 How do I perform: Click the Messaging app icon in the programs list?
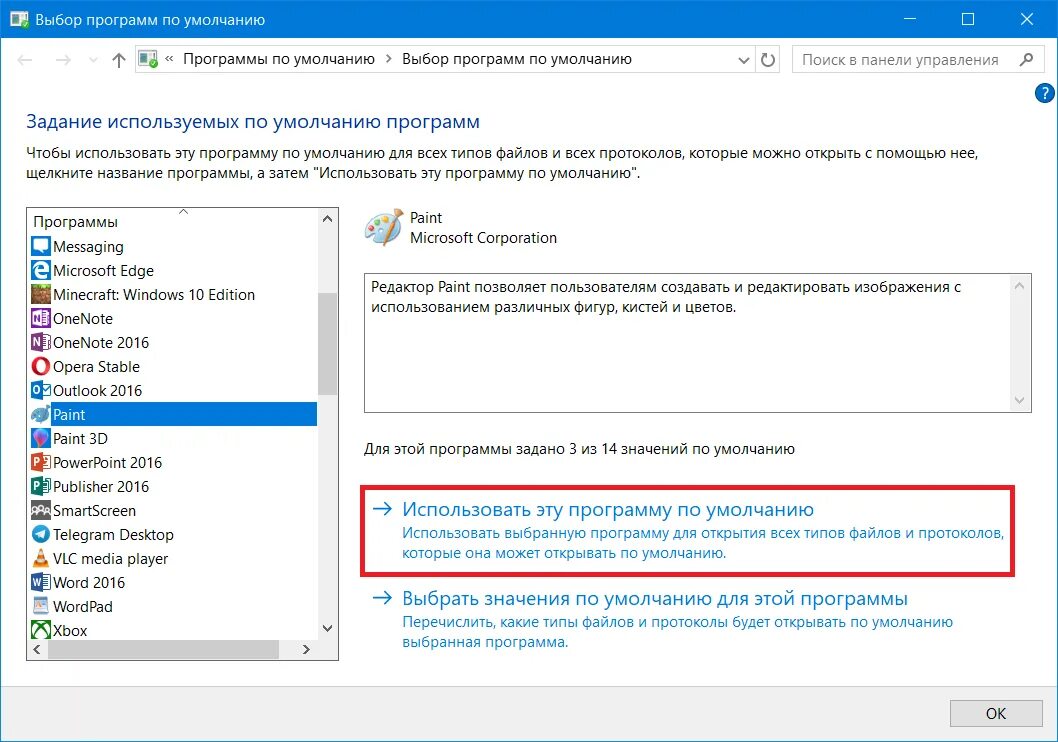click(40, 246)
